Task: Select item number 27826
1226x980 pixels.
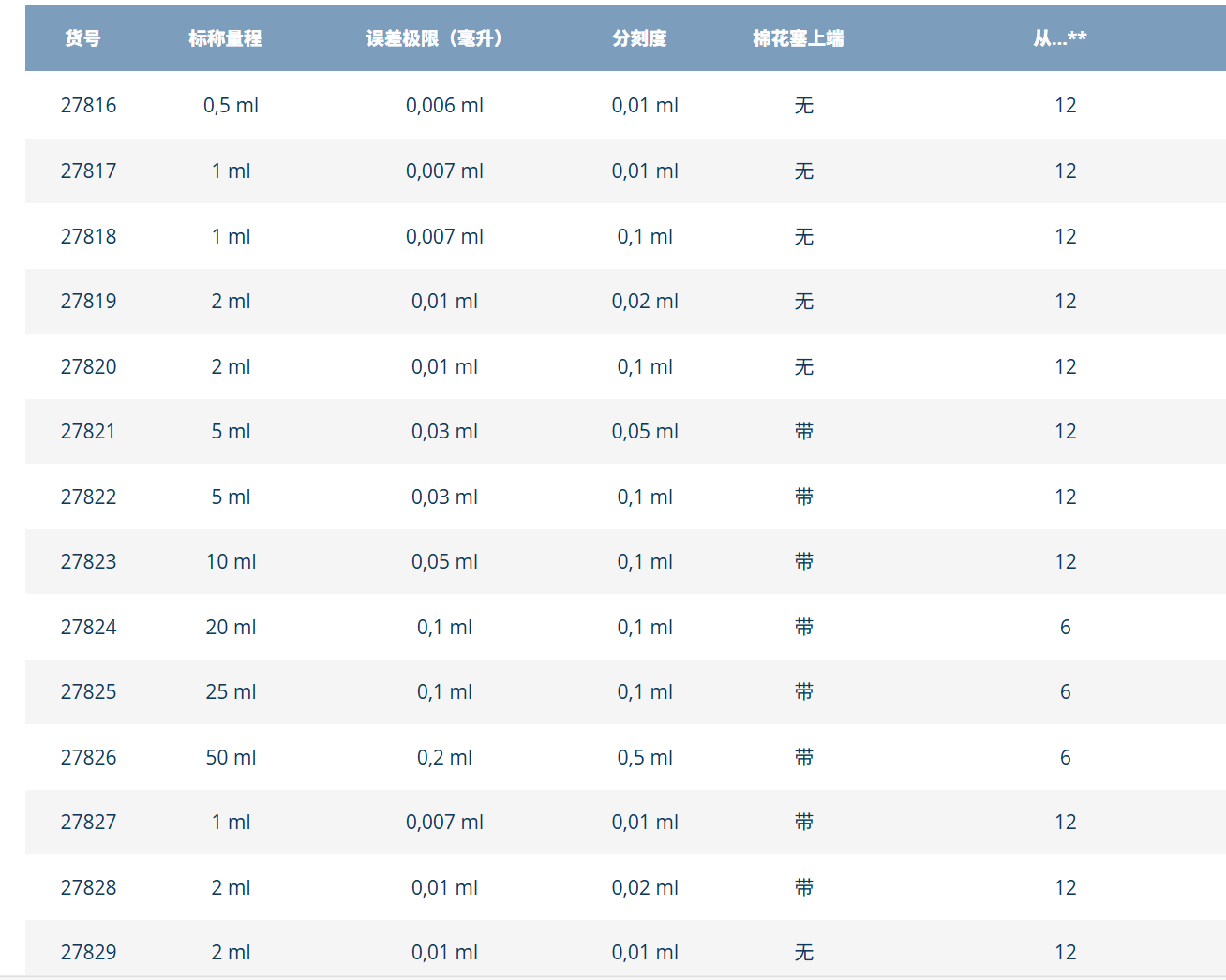Action: tap(89, 757)
